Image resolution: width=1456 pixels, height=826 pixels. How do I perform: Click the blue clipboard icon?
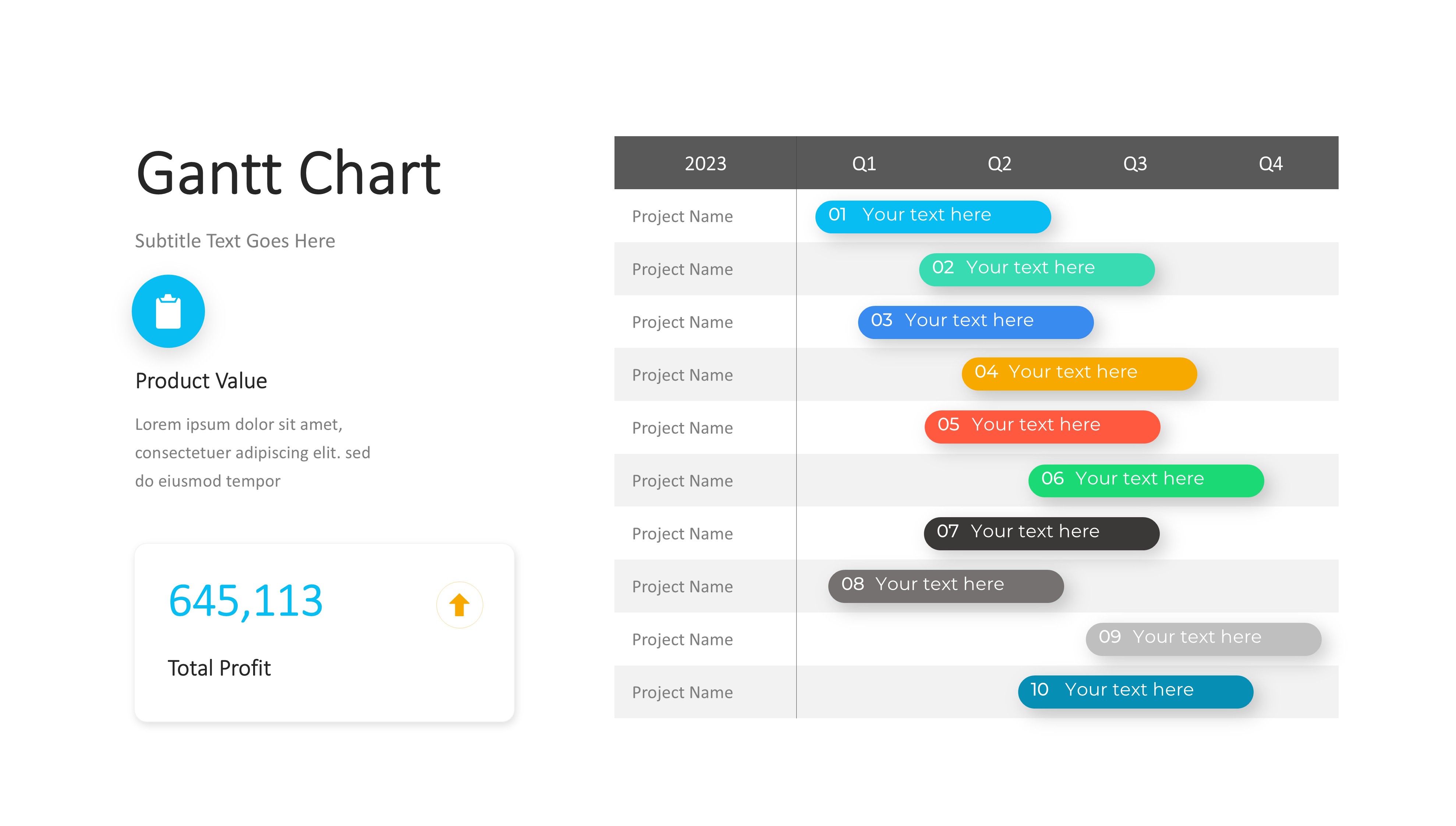(x=168, y=311)
